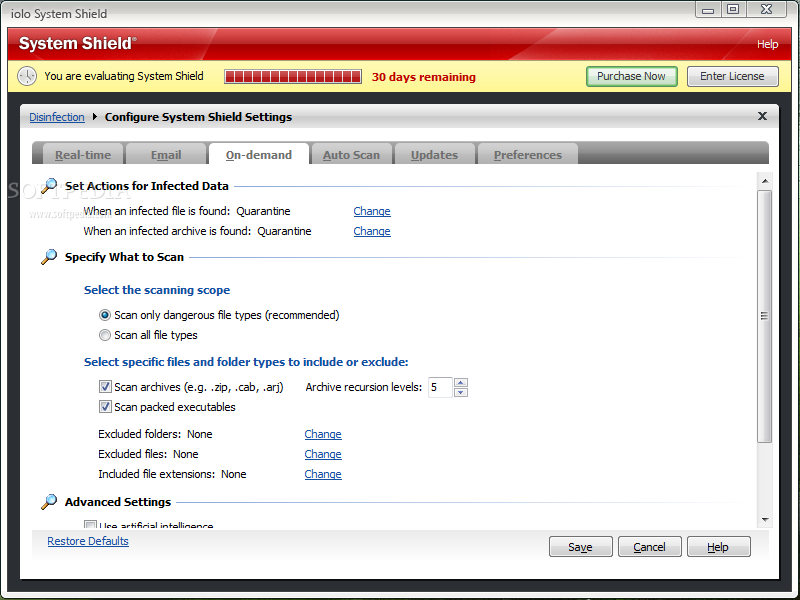Screen dimensions: 800x600
Task: Change Excluded files setting
Action: point(323,454)
